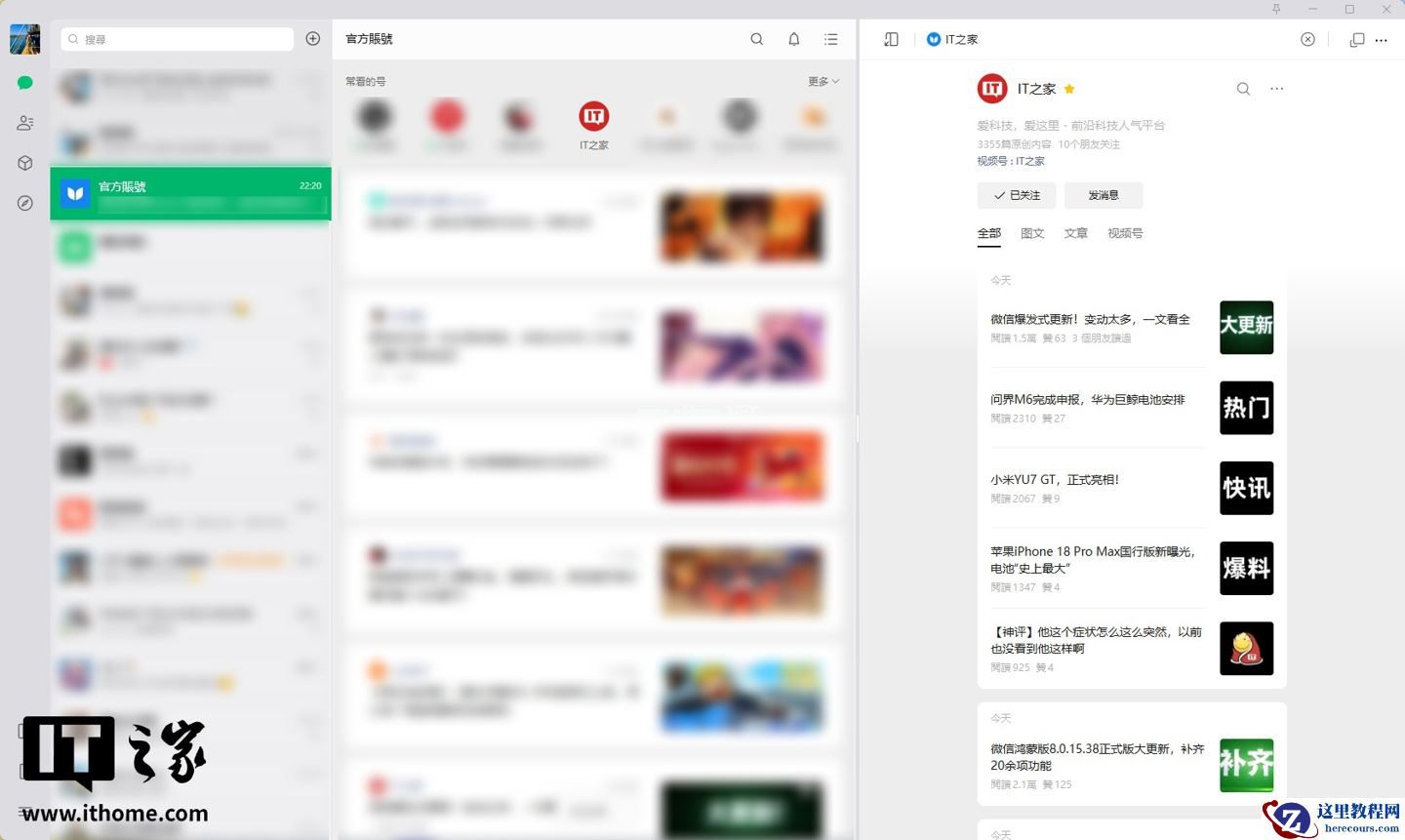Expand the 更多 dropdown

click(823, 81)
